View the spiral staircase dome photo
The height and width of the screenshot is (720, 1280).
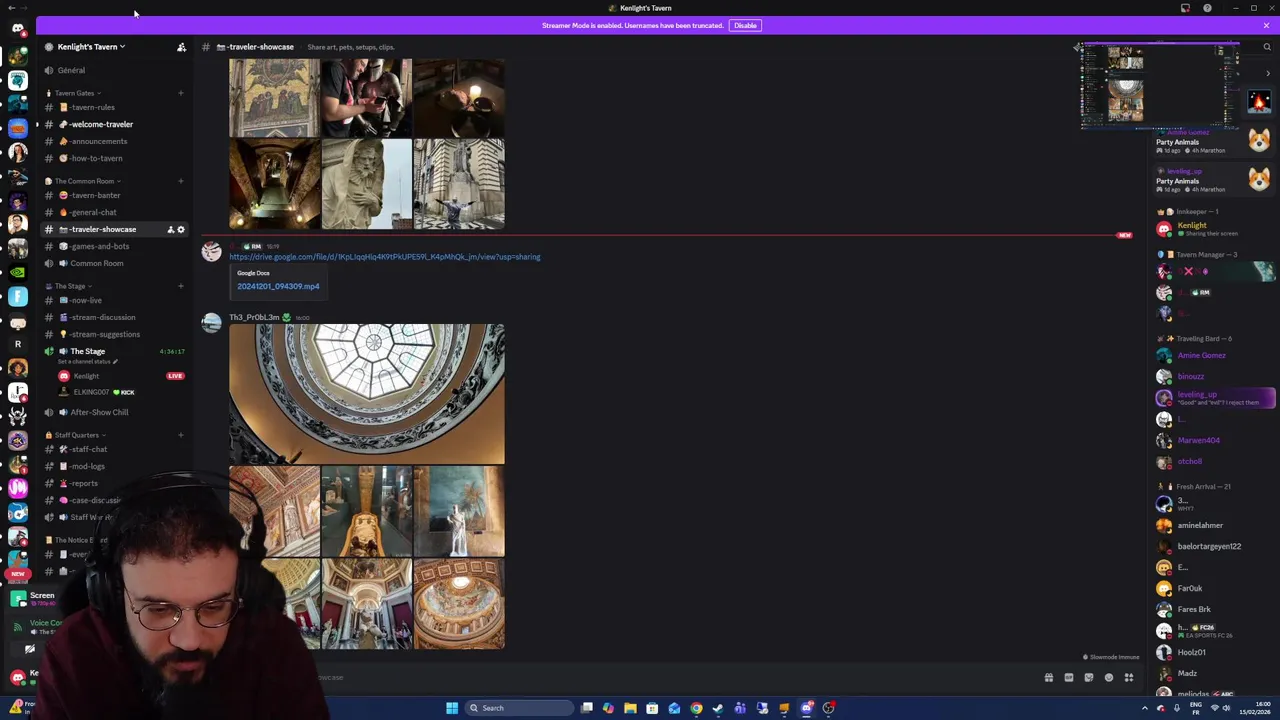click(367, 394)
